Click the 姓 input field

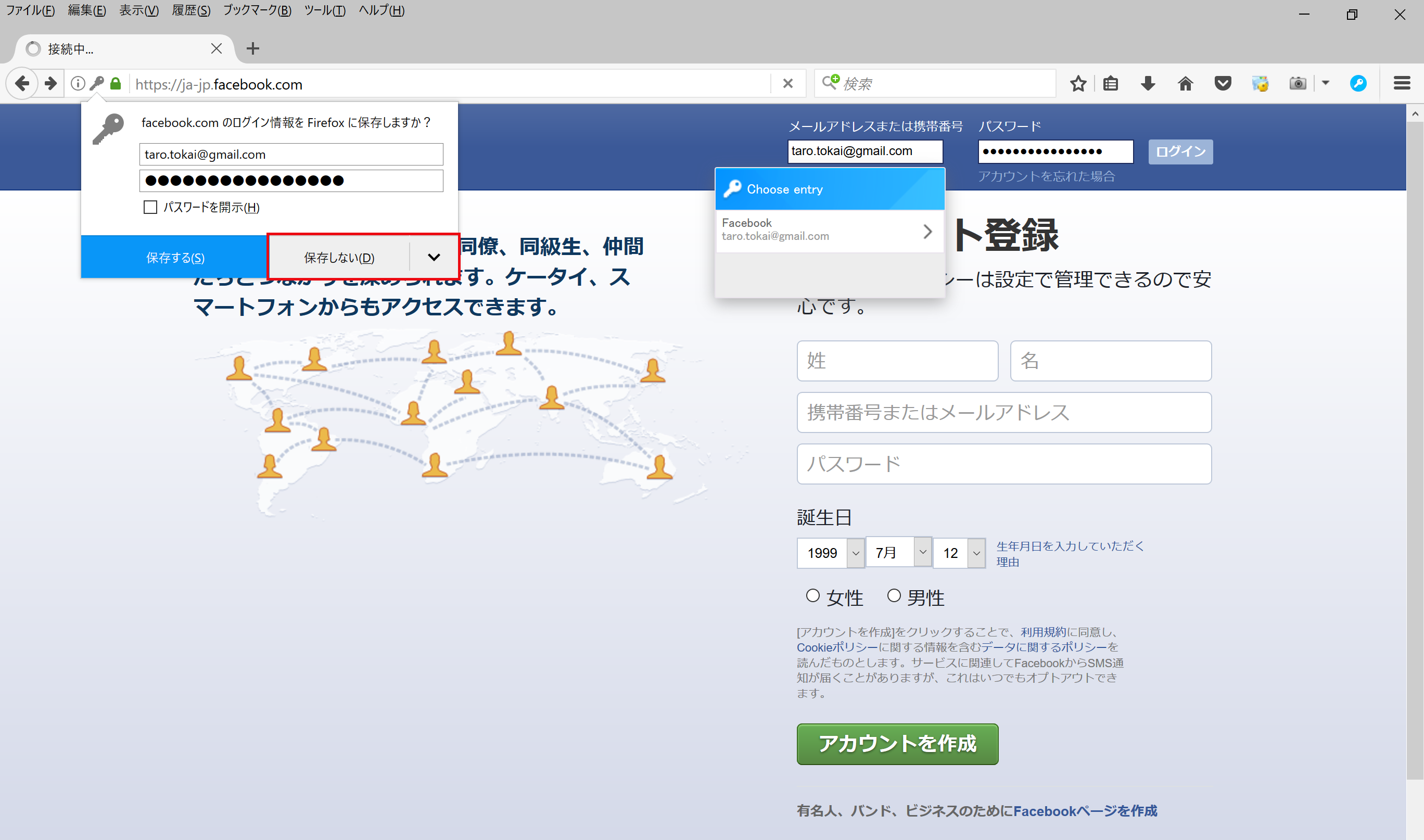click(x=897, y=361)
